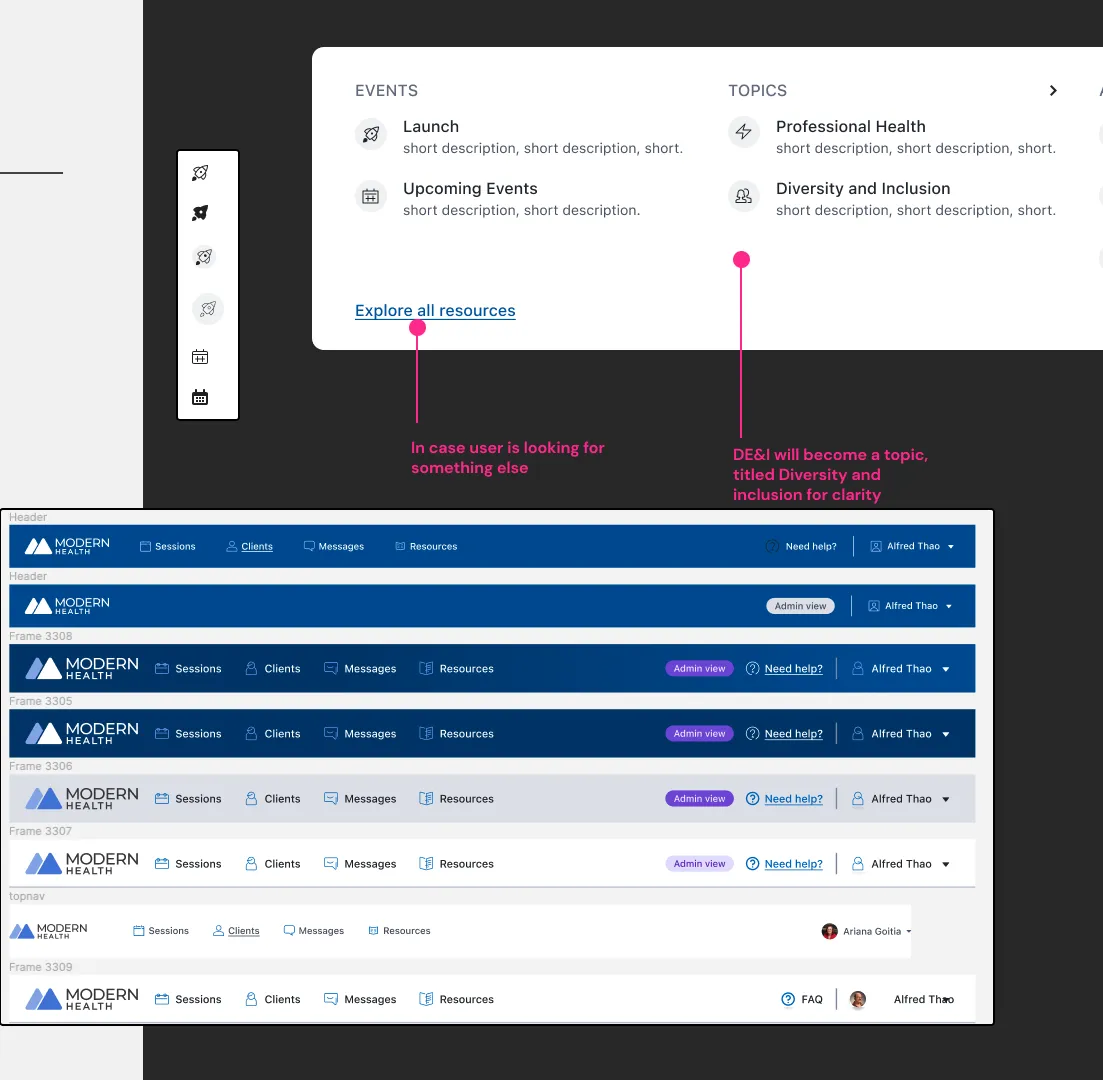The image size is (1103, 1080).
Task: Open the Launch event title
Action: click(431, 127)
